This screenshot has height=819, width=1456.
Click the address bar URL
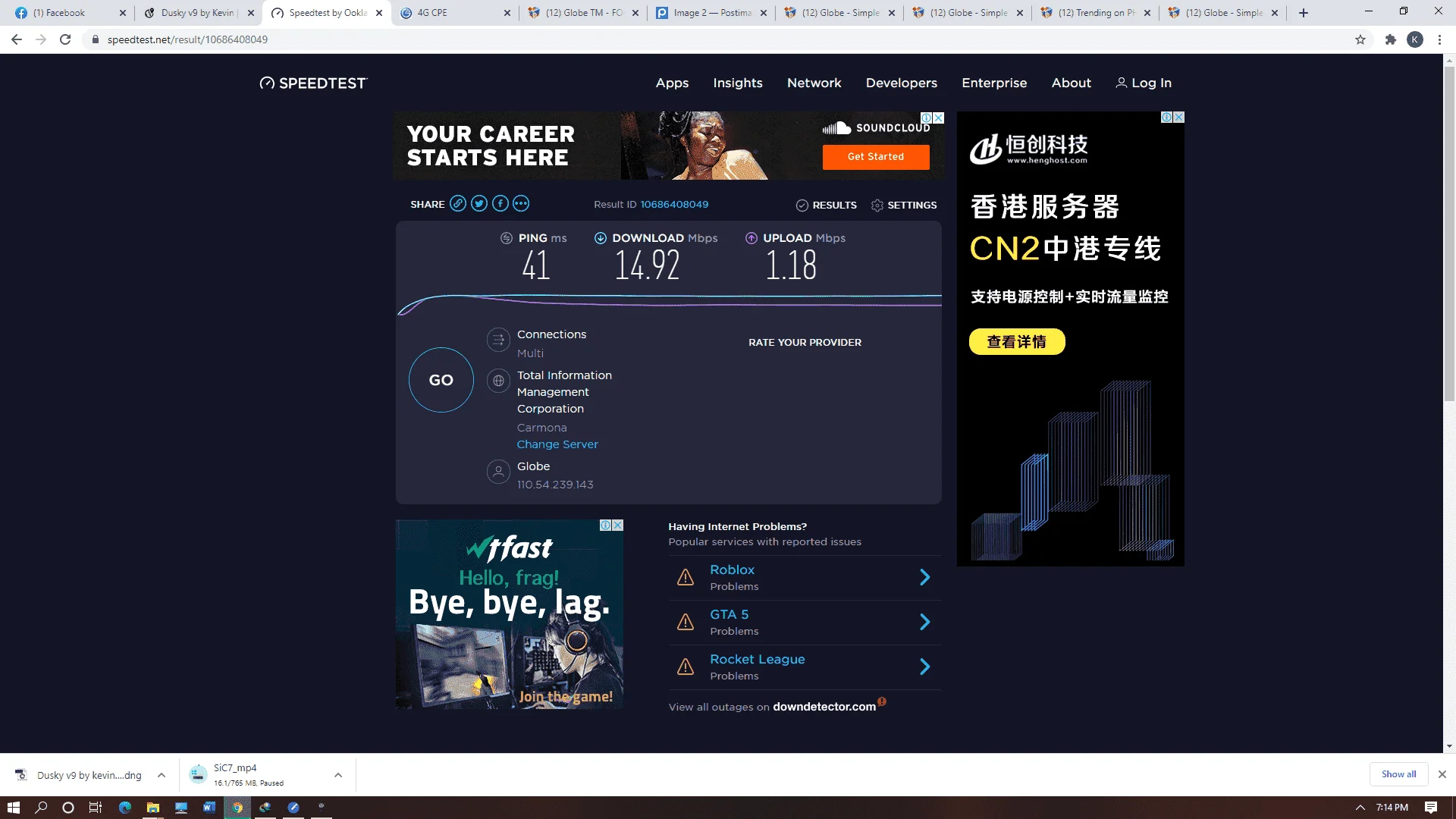click(x=187, y=39)
